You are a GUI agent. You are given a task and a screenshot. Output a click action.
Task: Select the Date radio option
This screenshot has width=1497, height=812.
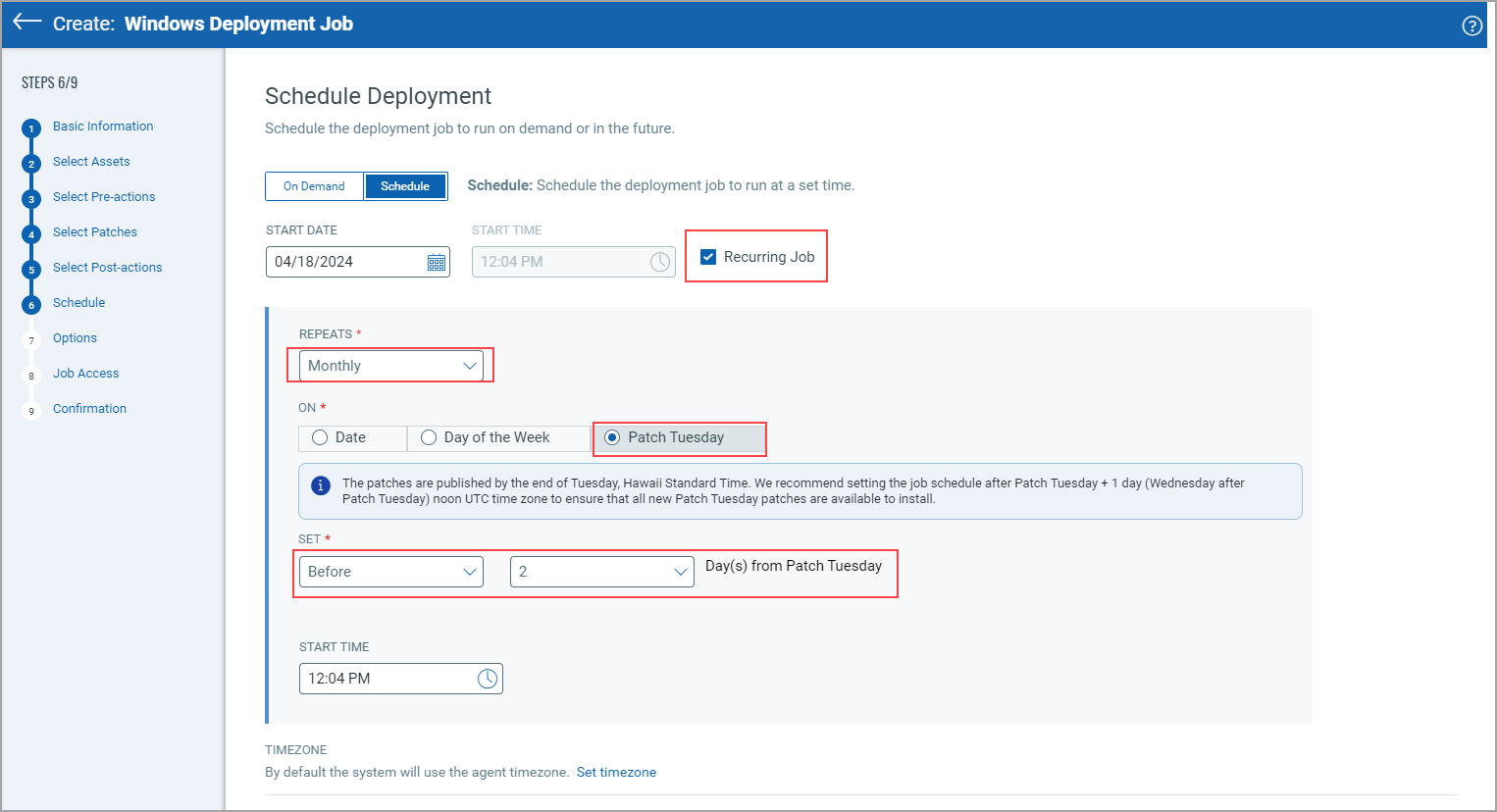point(320,437)
